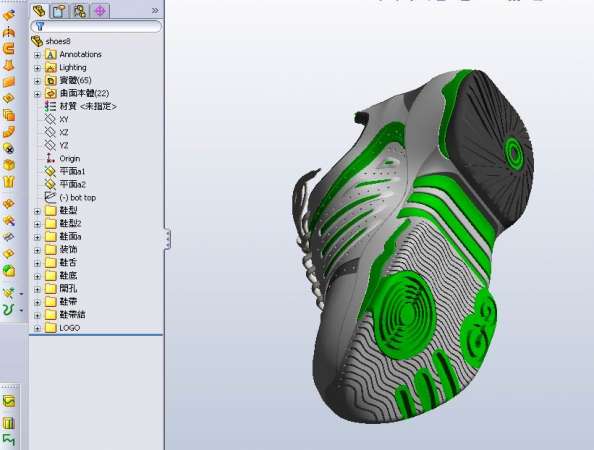The height and width of the screenshot is (450, 594).
Task: Expand the Lighting folder
Action: [x=37, y=68]
